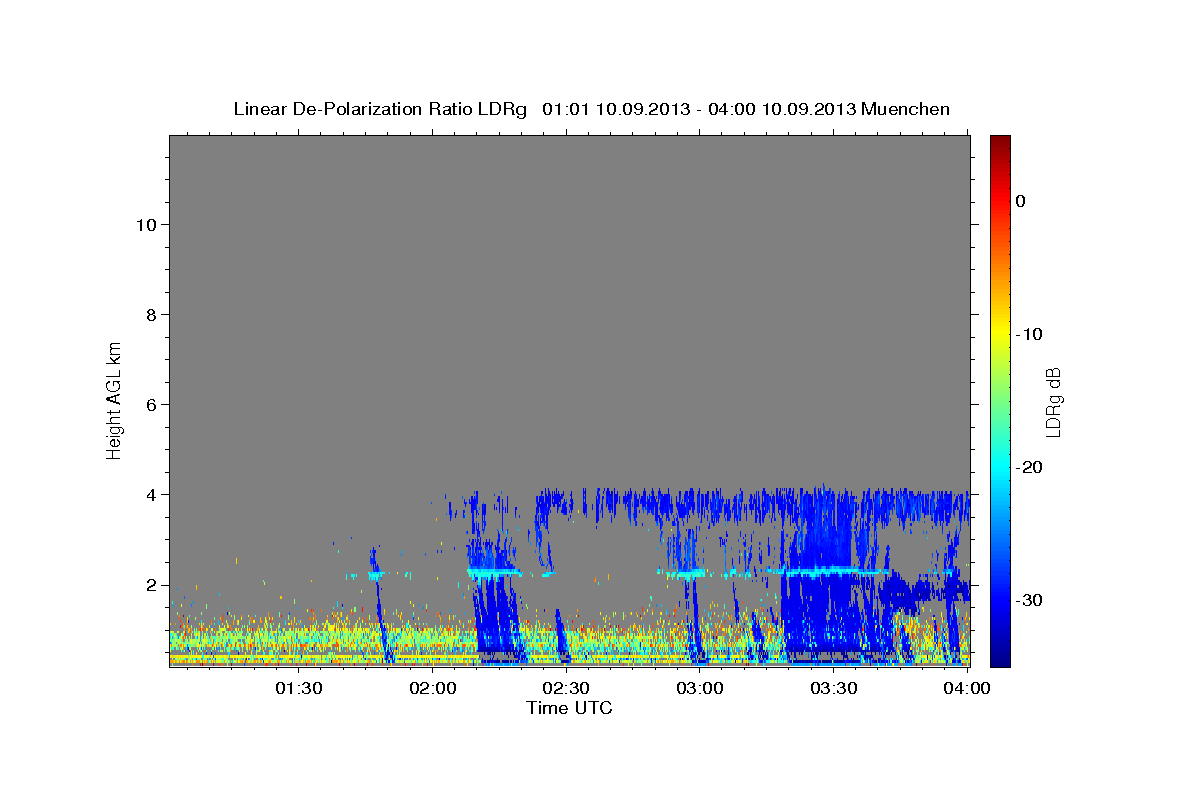Viewport: 1200px width, 800px height.
Task: Click the height tick label 6
Action: pyautogui.click(x=150, y=404)
